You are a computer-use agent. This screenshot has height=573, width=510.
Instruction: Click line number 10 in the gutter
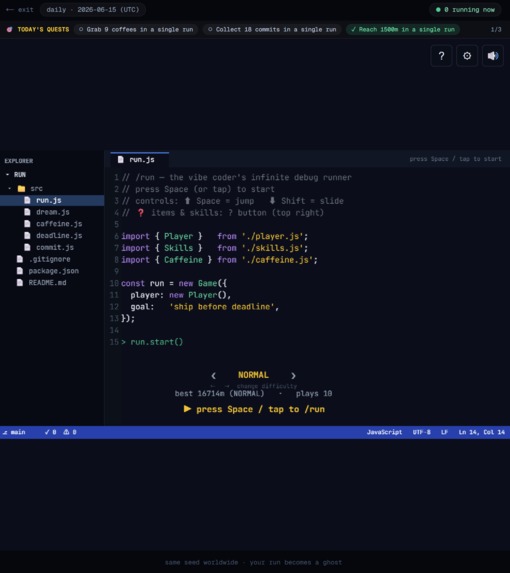114,283
